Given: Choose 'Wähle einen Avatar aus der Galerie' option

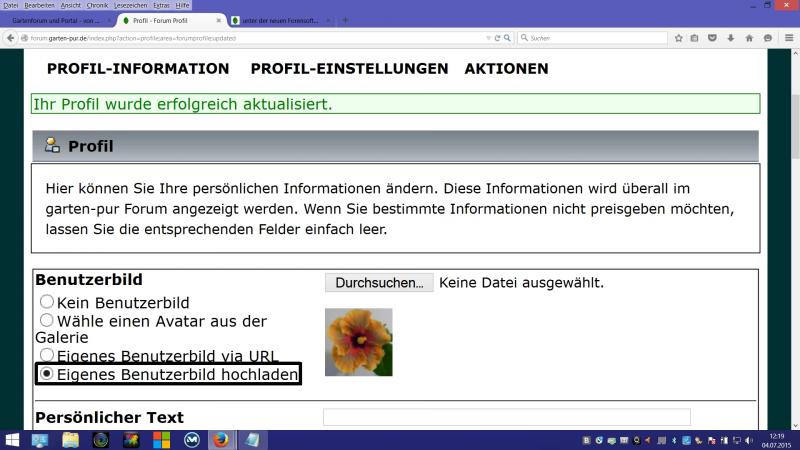Looking at the screenshot, I should (46, 320).
